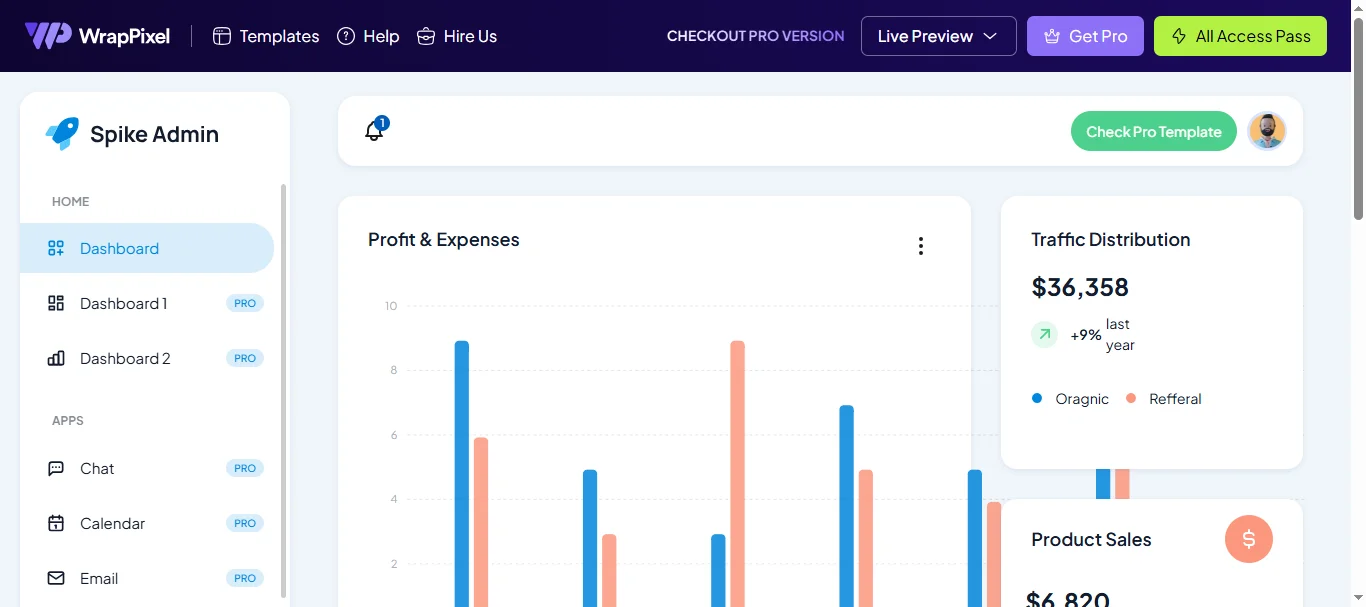The image size is (1366, 607).
Task: Click the Get Pro button
Action: click(x=1085, y=36)
